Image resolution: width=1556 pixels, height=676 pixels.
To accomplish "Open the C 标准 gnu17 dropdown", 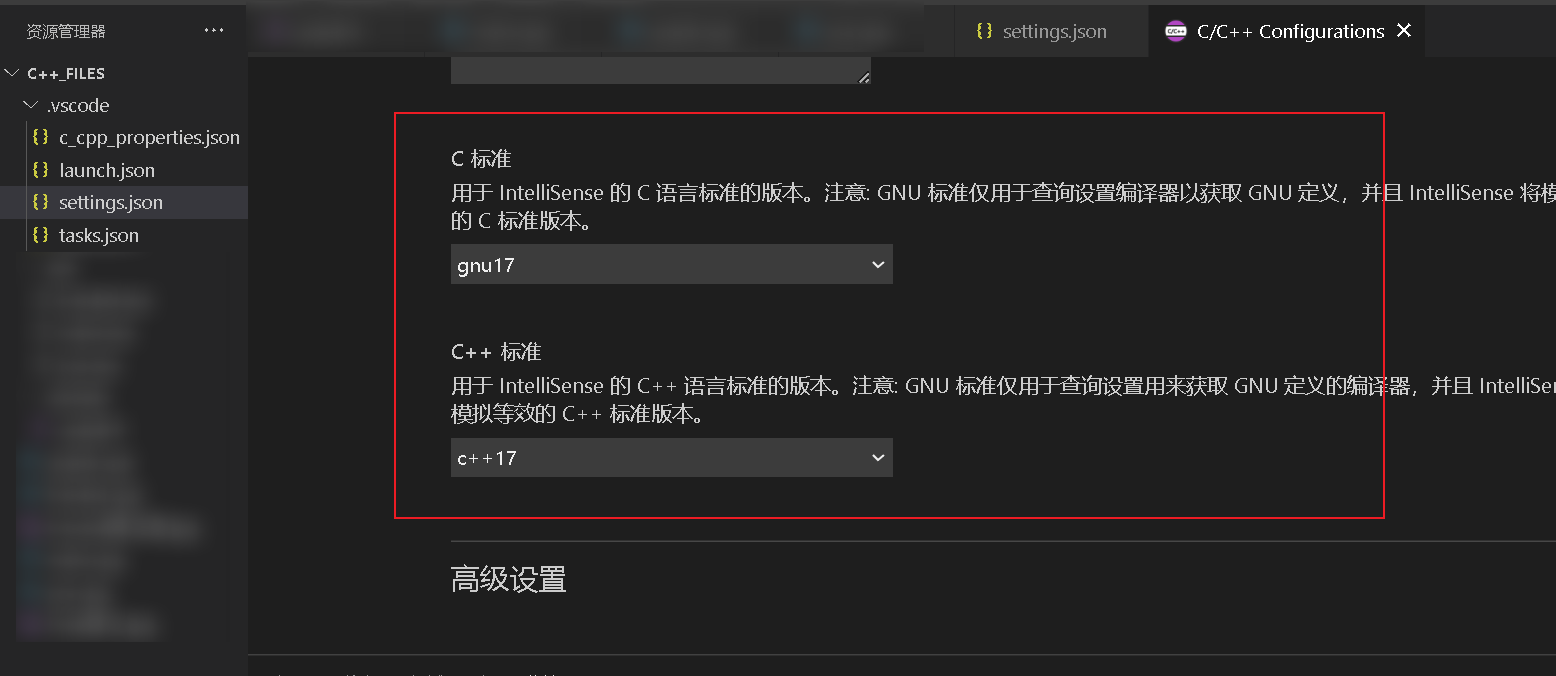I will click(x=671, y=265).
